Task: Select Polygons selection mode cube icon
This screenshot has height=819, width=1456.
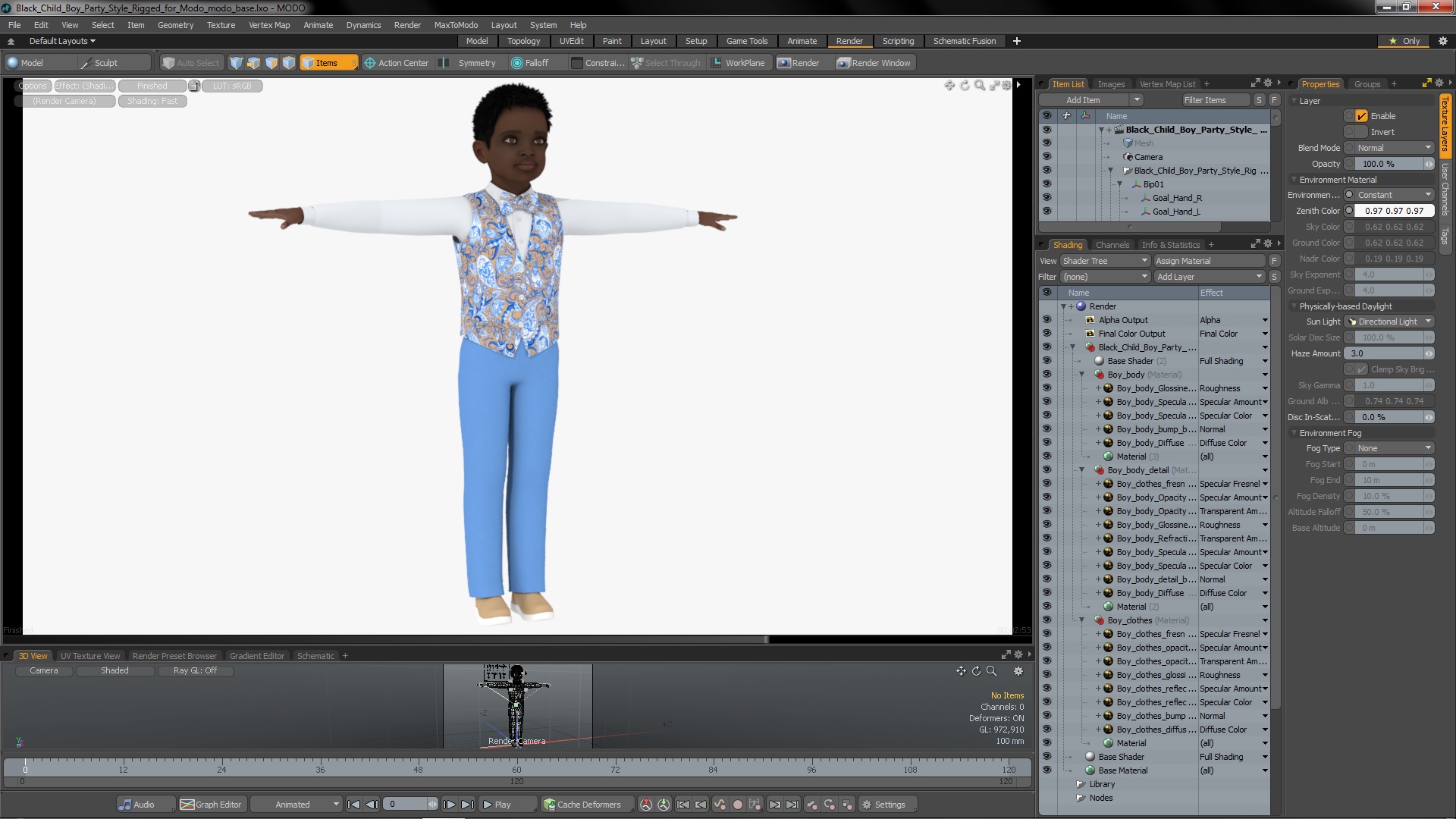Action: 271,63
